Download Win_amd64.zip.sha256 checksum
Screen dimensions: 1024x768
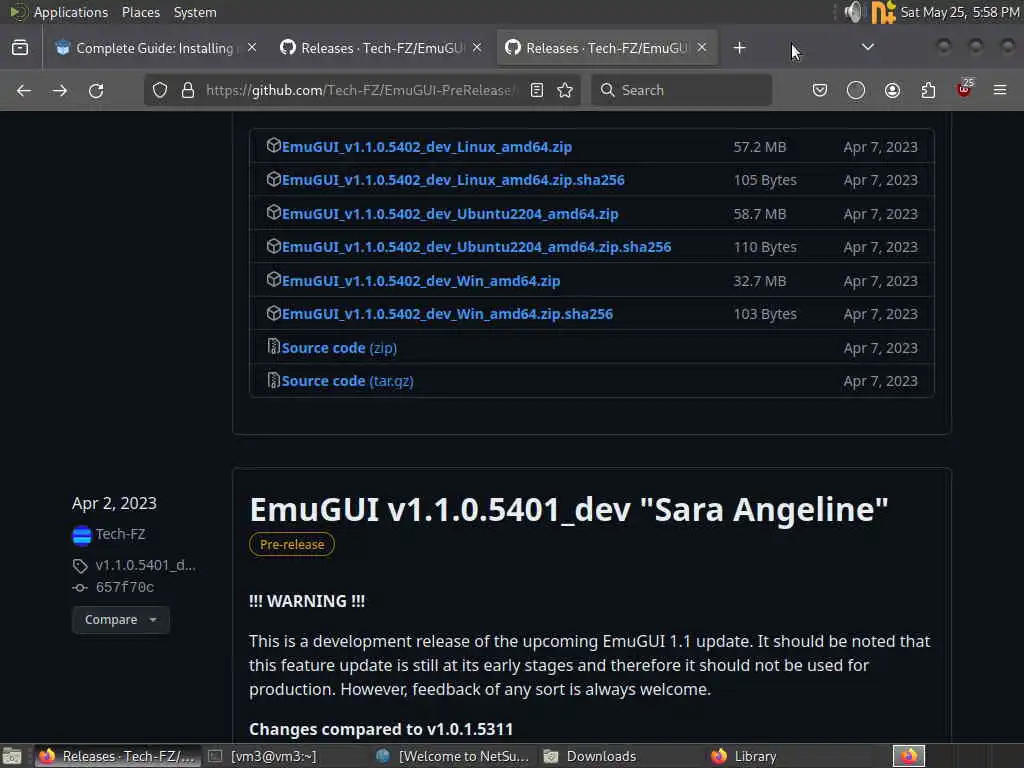[447, 314]
